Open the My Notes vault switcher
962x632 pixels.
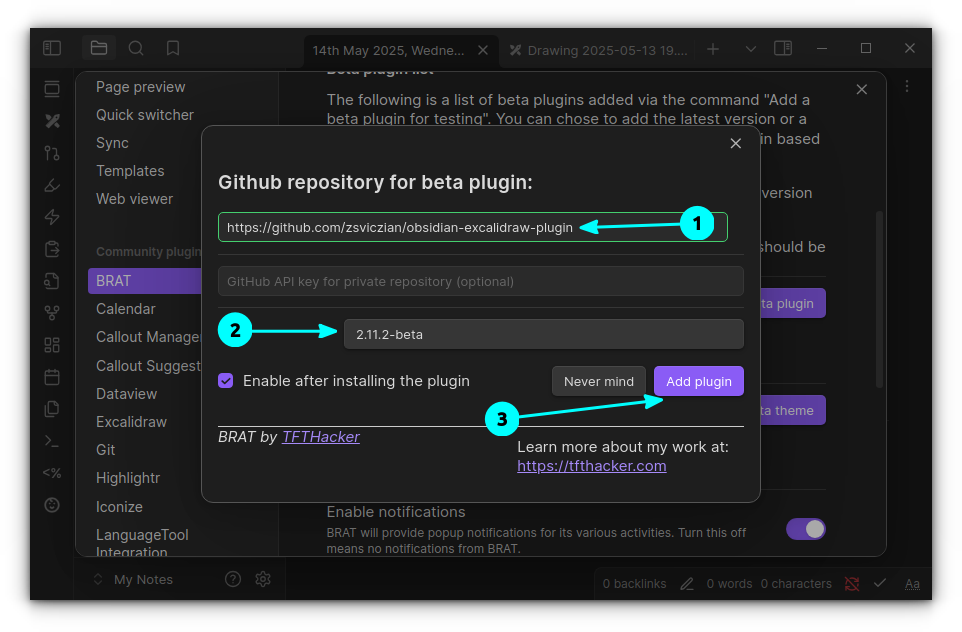(132, 579)
